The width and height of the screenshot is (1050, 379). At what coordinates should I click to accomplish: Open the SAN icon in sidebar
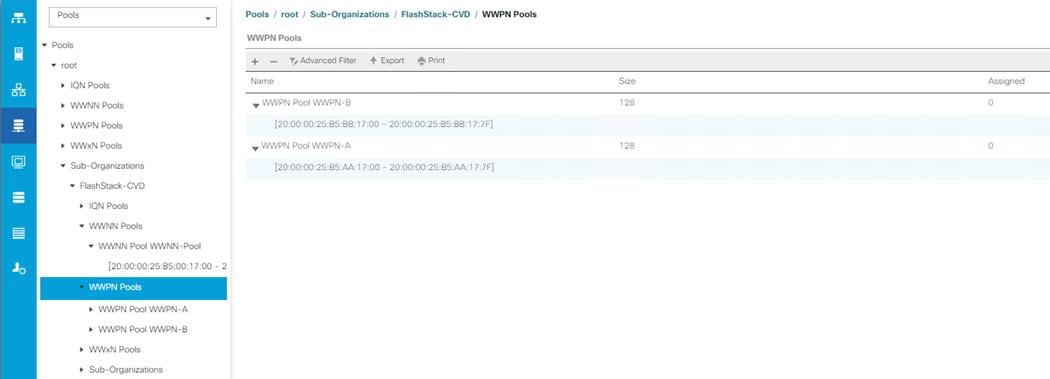pos(18,126)
